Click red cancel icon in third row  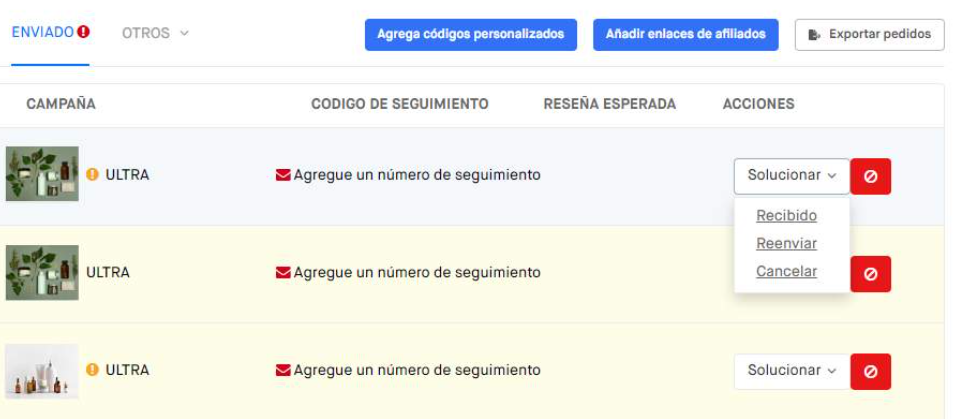[871, 372]
